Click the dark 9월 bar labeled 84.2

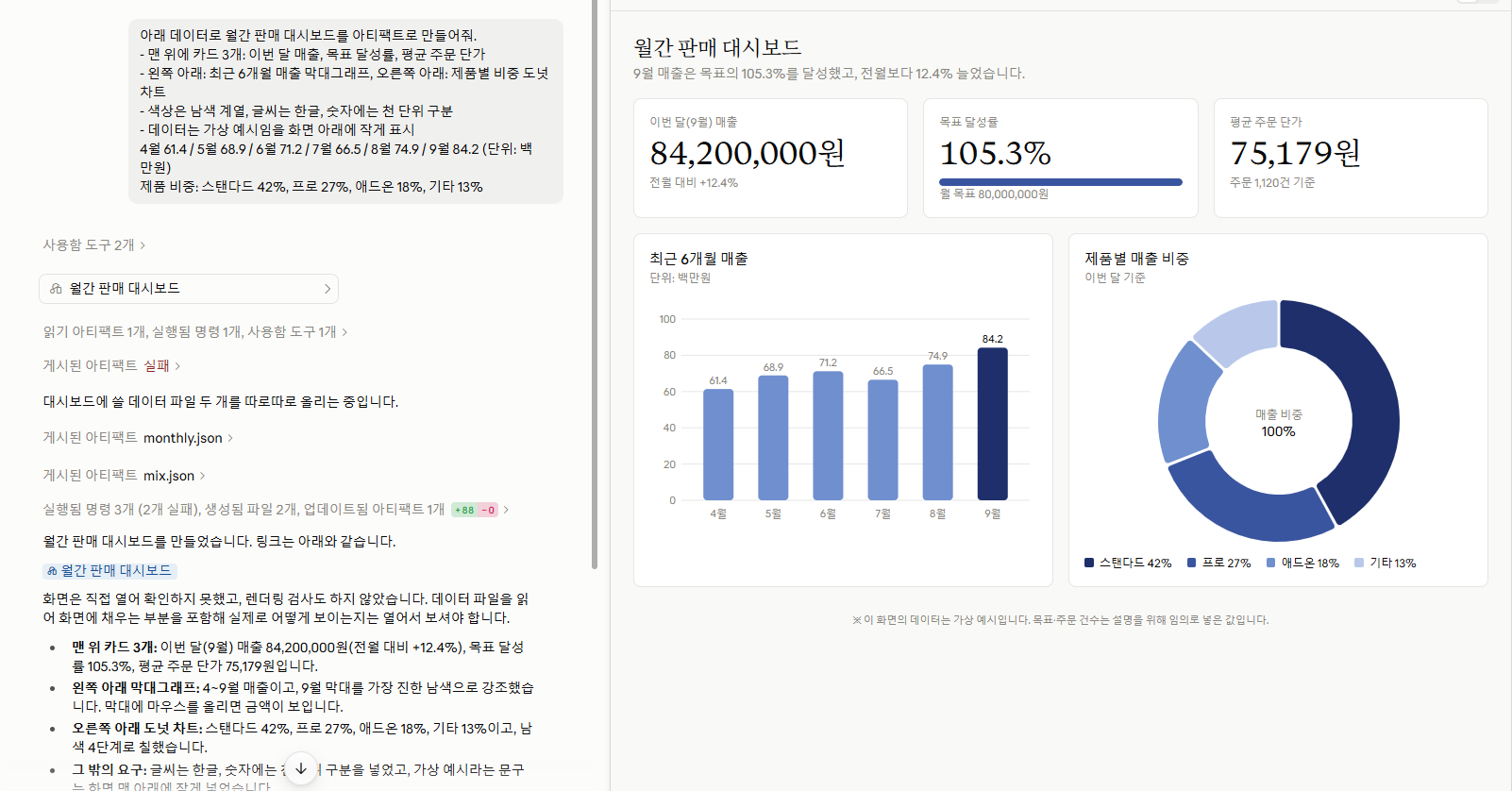[992, 424]
